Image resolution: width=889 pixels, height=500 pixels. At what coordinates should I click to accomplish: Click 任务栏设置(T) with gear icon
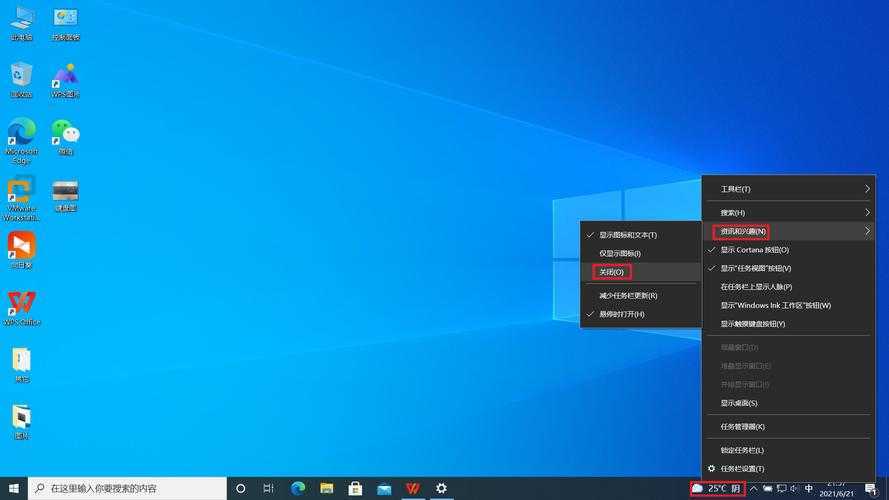[742, 468]
